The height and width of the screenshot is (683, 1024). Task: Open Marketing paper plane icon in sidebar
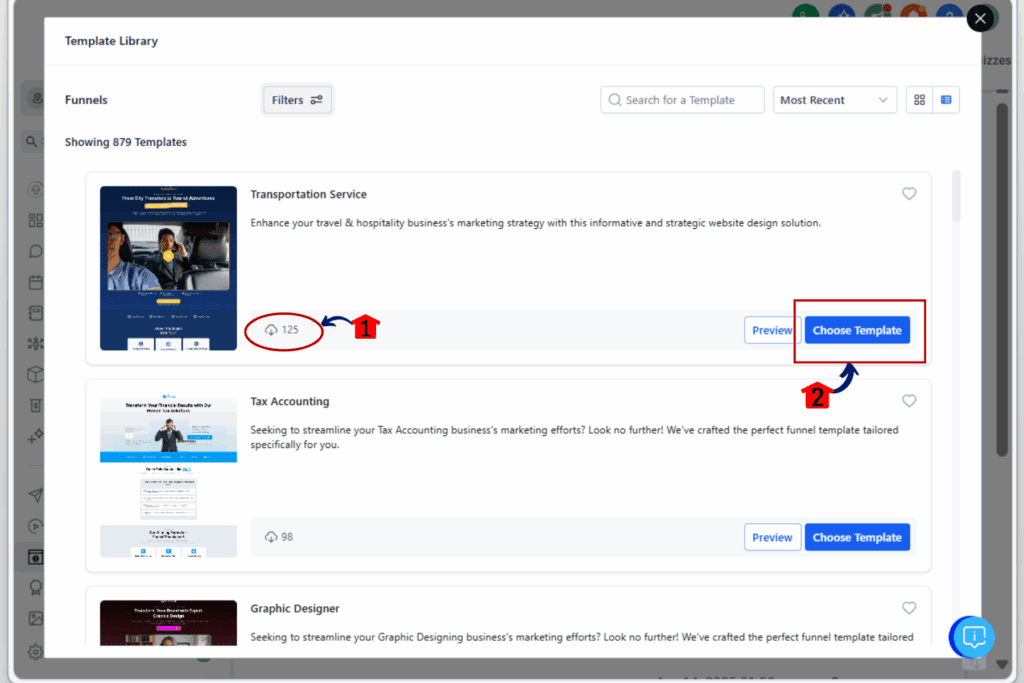36,495
